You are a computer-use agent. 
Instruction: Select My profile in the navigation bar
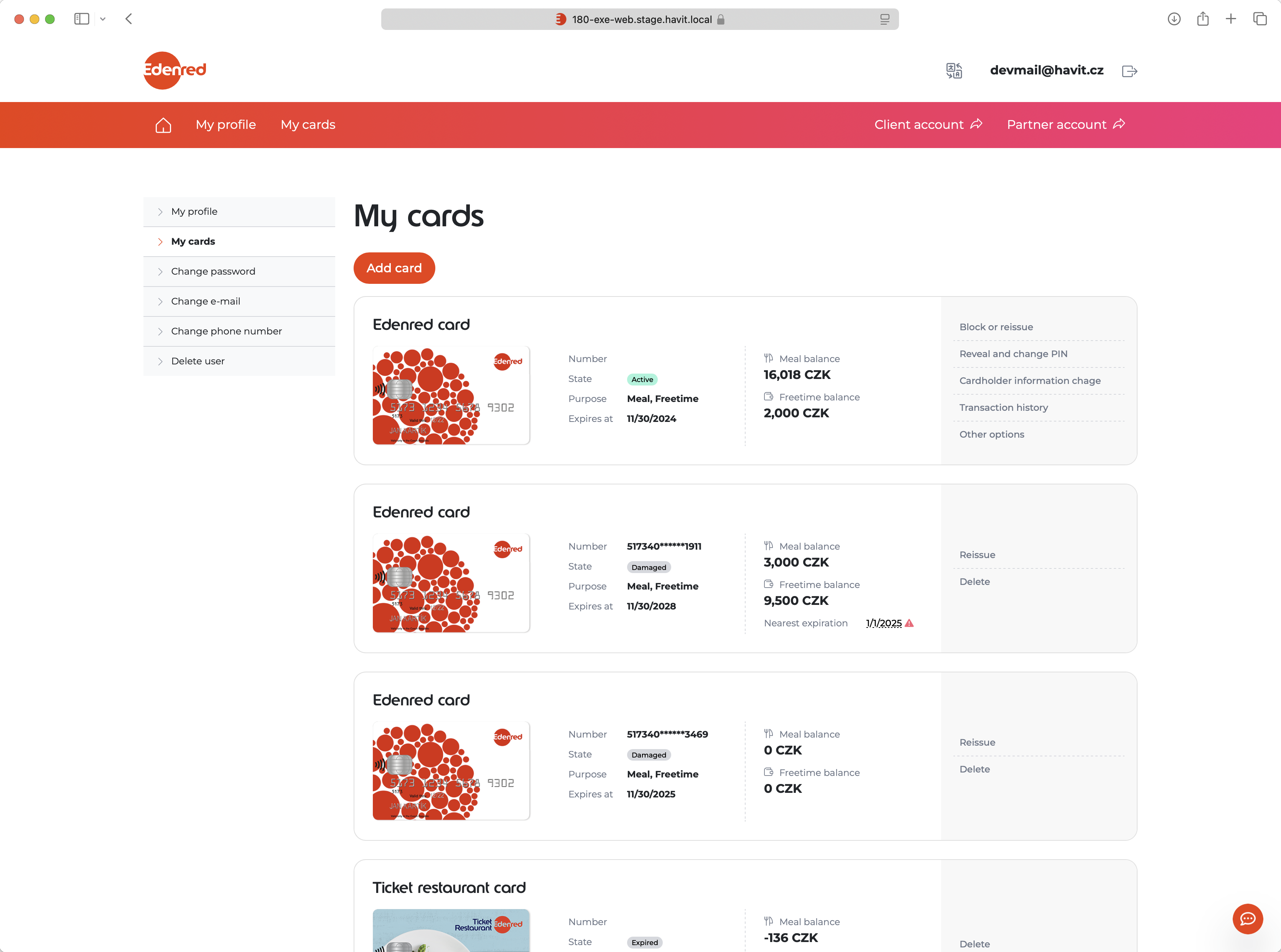coord(225,125)
